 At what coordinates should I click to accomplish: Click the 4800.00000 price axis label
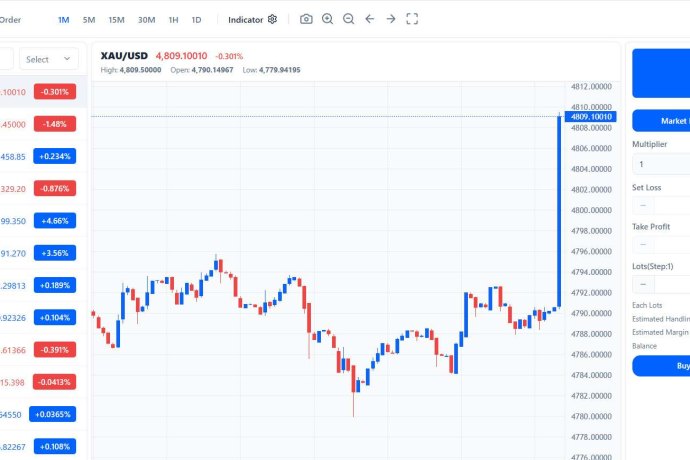click(x=591, y=210)
